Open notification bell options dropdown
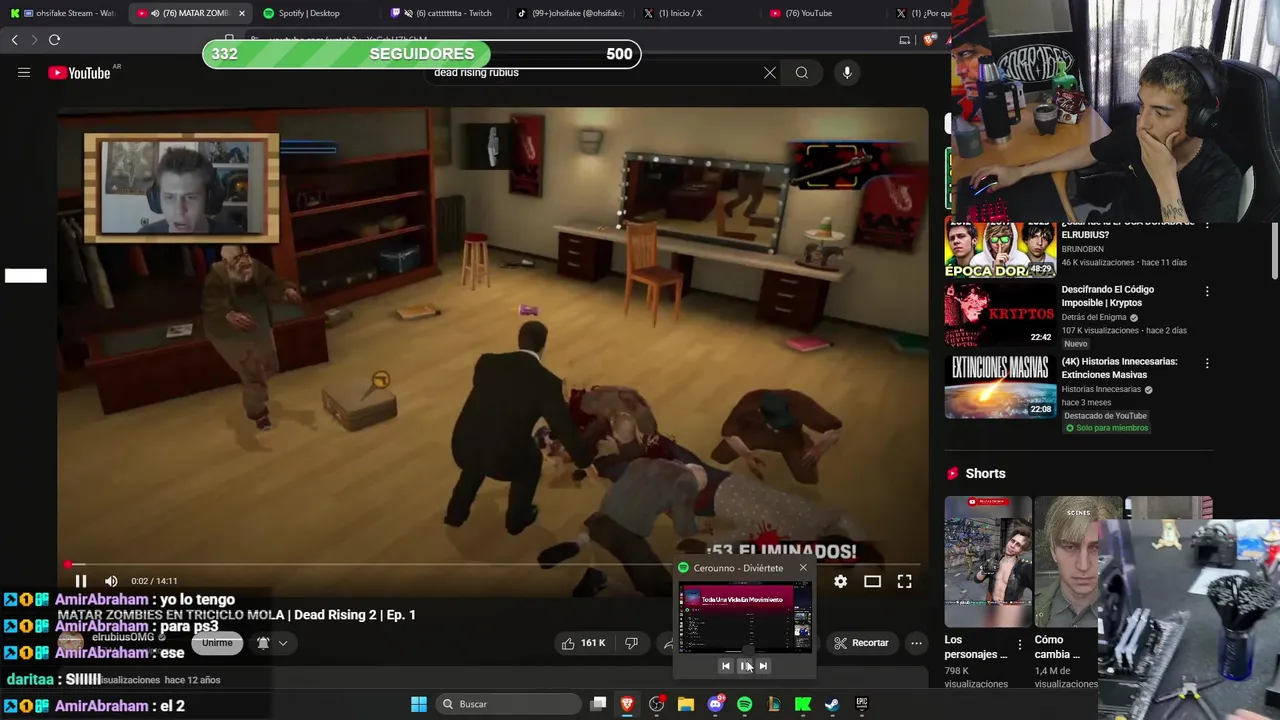1280x720 pixels. click(272, 643)
